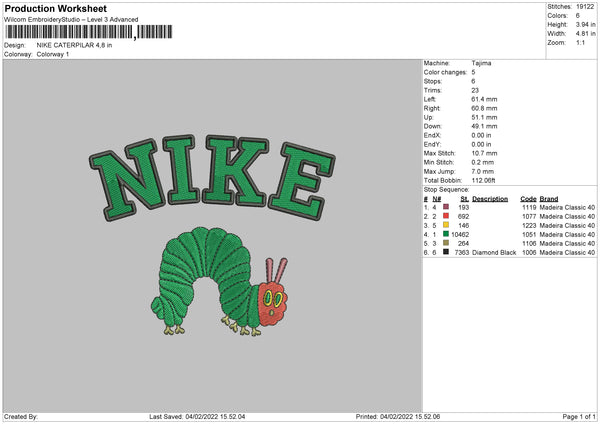Click the Trims value '23'
The height and width of the screenshot is (424, 600).
tap(475, 90)
